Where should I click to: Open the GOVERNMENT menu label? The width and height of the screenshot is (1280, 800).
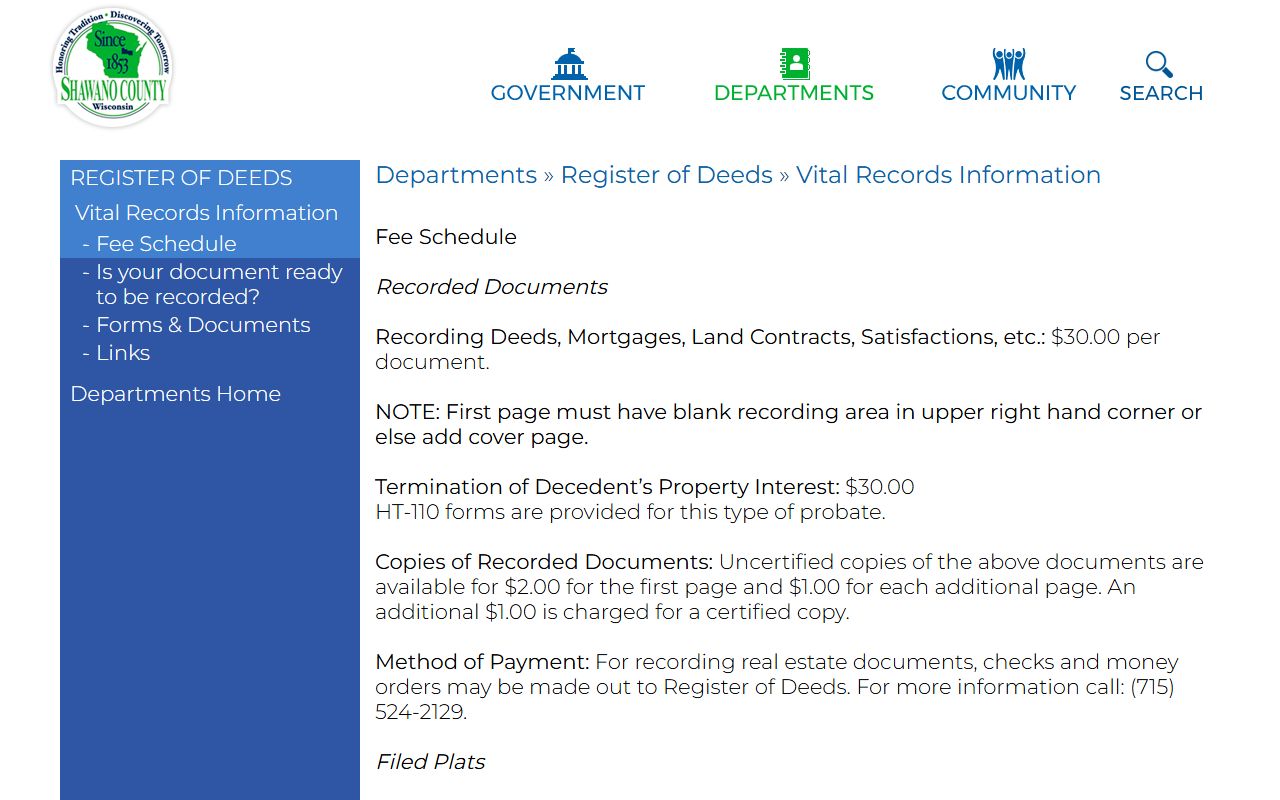[568, 93]
